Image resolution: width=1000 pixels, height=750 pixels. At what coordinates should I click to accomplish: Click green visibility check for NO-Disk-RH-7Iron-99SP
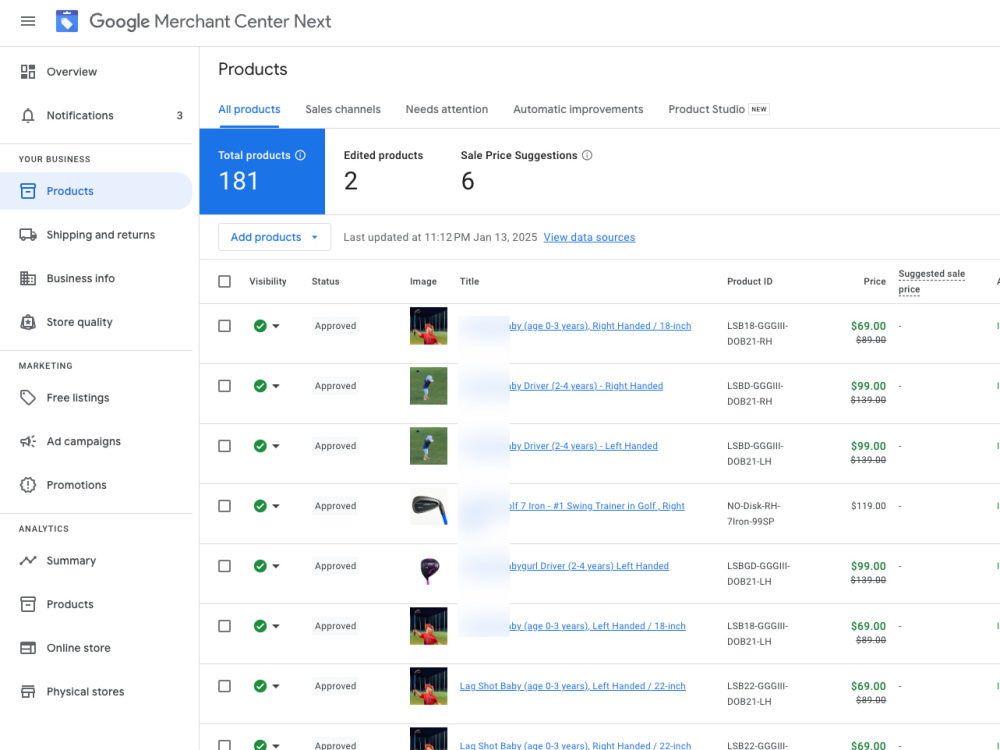pos(260,506)
